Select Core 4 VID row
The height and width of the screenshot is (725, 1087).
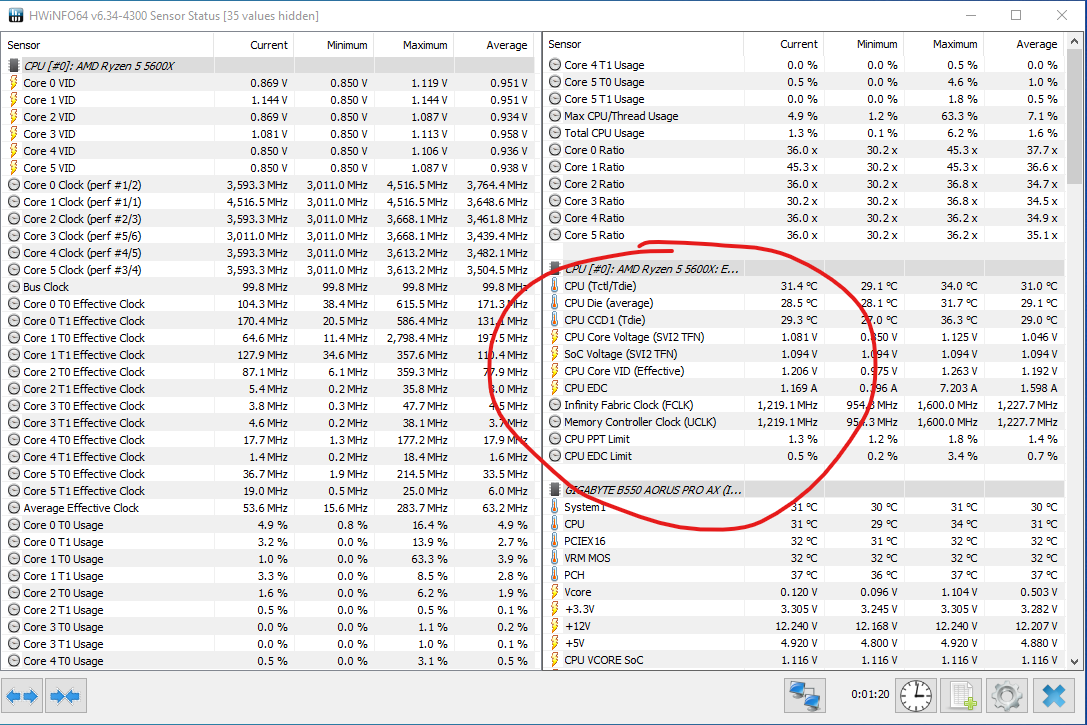click(270, 150)
